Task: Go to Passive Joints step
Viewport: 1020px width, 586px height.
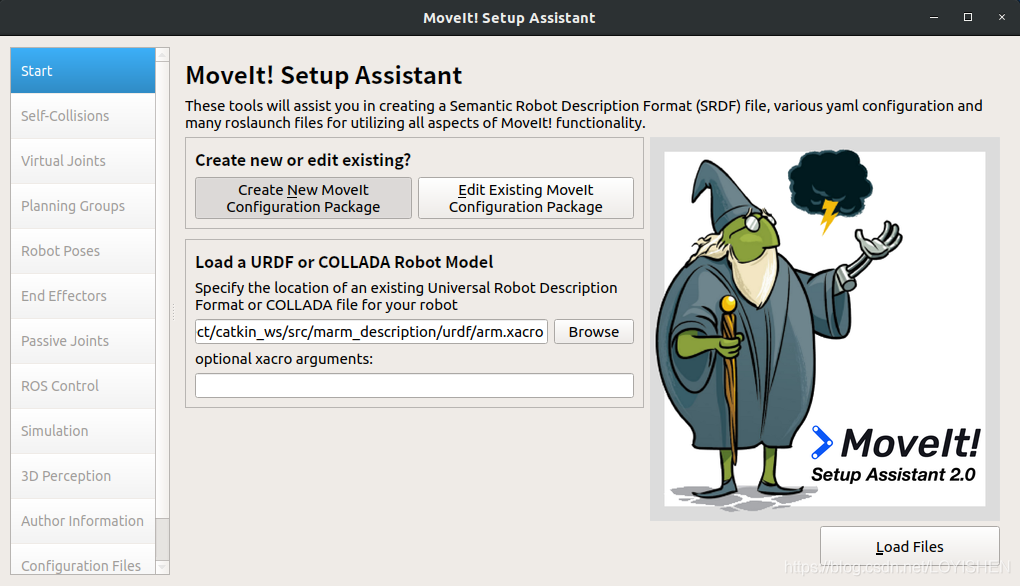Action: (83, 341)
